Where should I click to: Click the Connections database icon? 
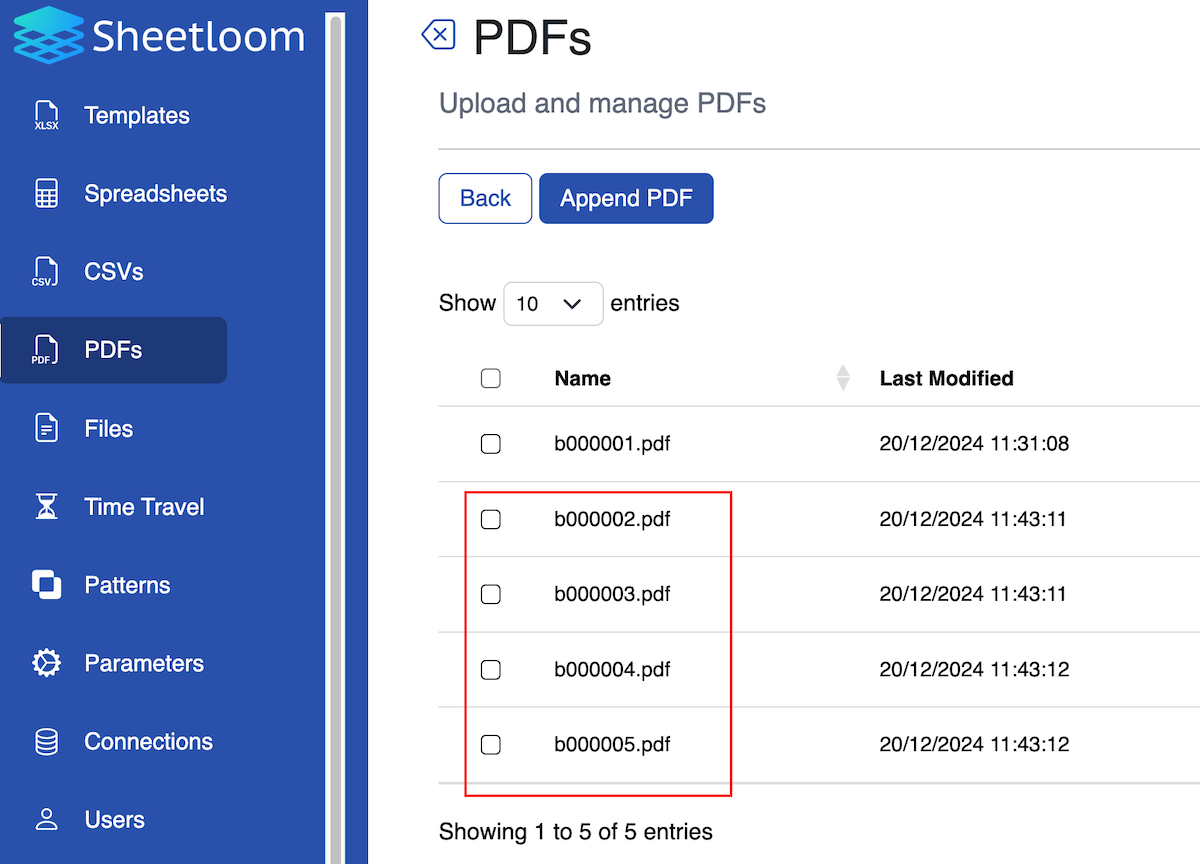pos(45,740)
